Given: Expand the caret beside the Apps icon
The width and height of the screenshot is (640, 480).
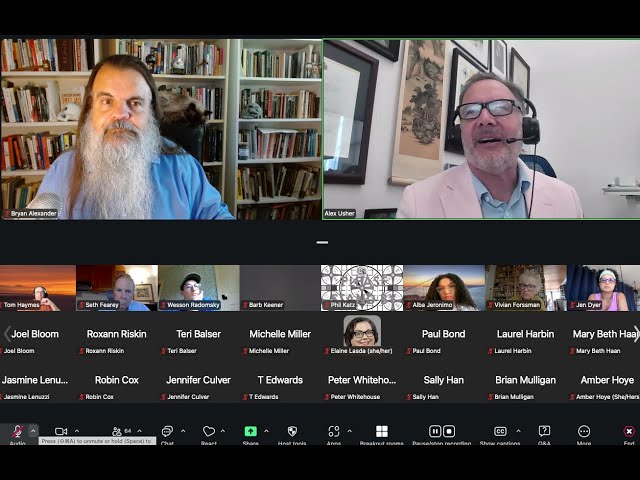Looking at the screenshot, I should point(349,431).
